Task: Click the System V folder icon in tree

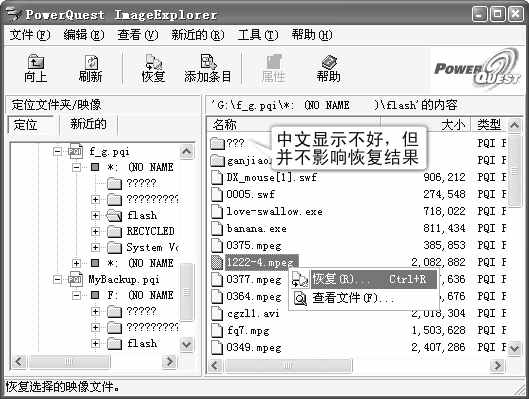Action: 114,247
